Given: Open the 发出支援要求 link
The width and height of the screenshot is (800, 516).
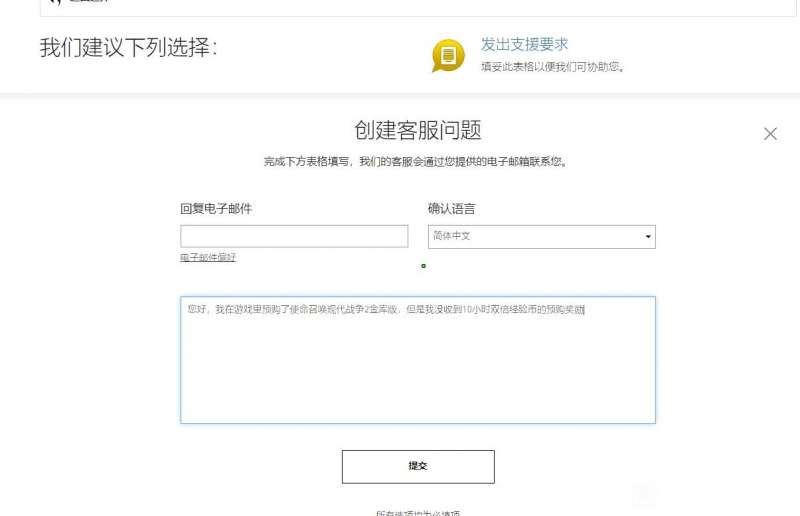Looking at the screenshot, I should tap(524, 45).
